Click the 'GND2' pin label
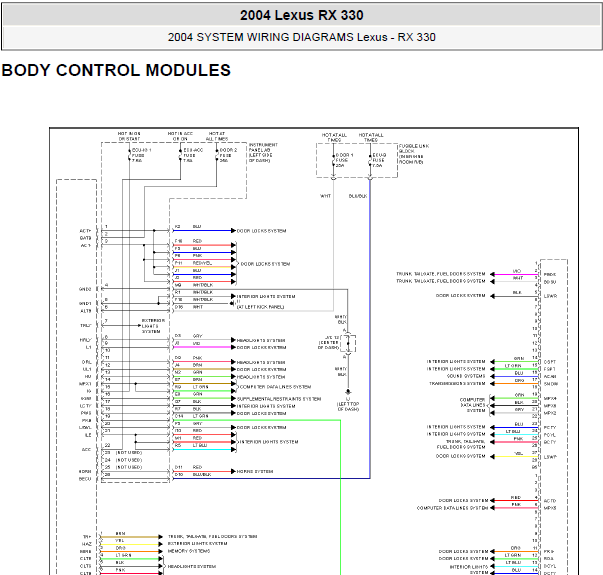 [85, 289]
